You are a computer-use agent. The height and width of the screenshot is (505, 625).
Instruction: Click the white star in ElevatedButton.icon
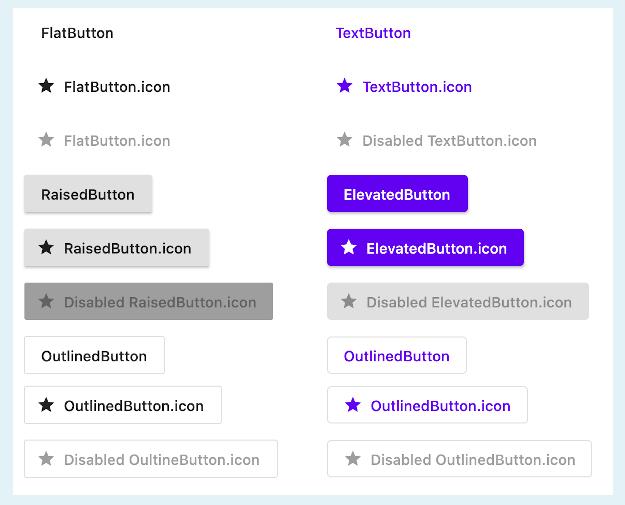pos(349,248)
